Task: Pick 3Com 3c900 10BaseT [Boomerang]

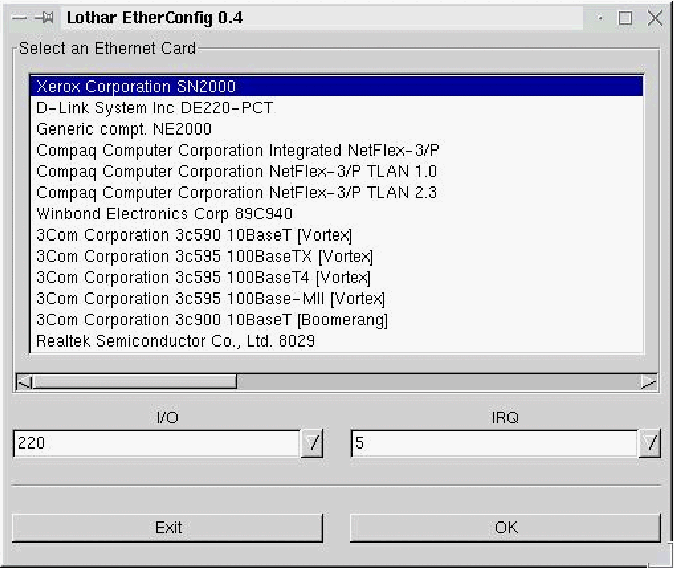Action: [x=337, y=319]
